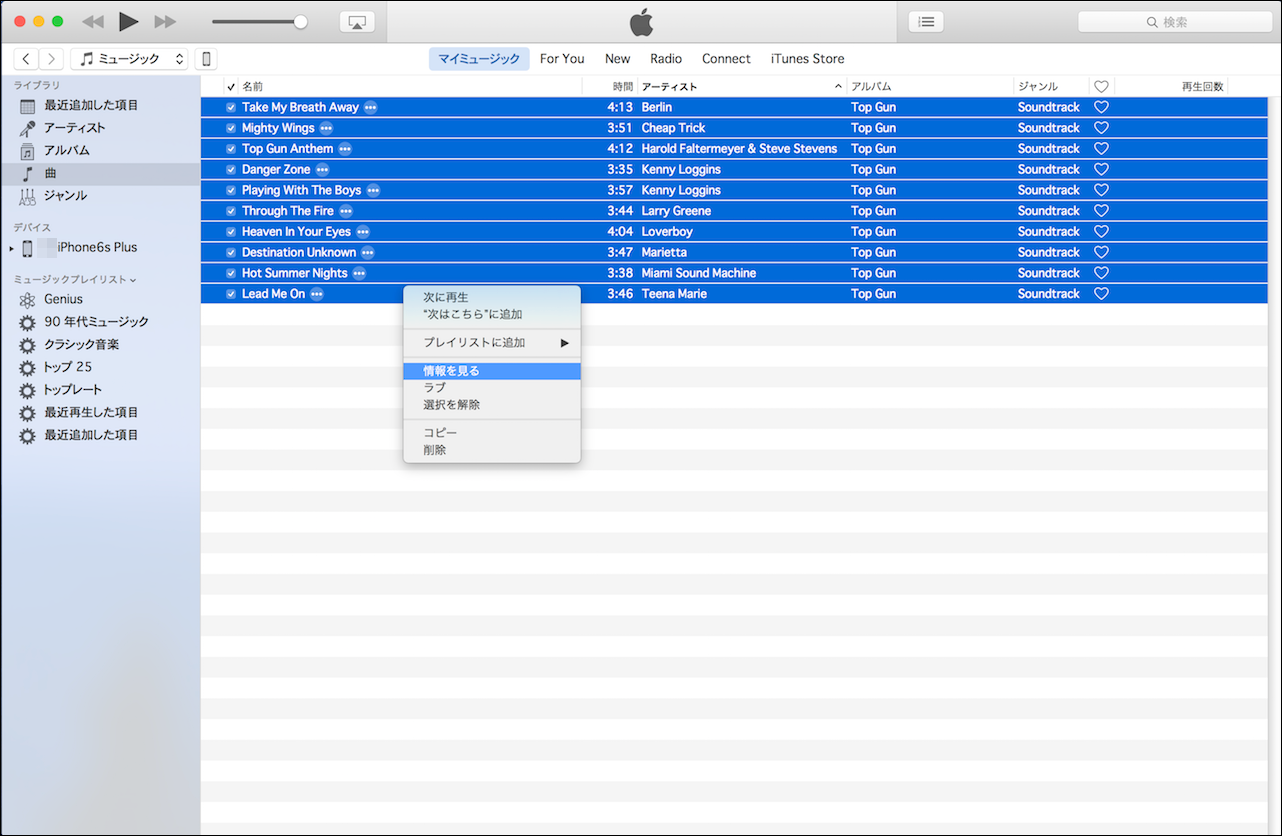Viewport: 1282px width, 836px height.
Task: Uncheck the Through The Fire checkbox
Action: [x=231, y=211]
